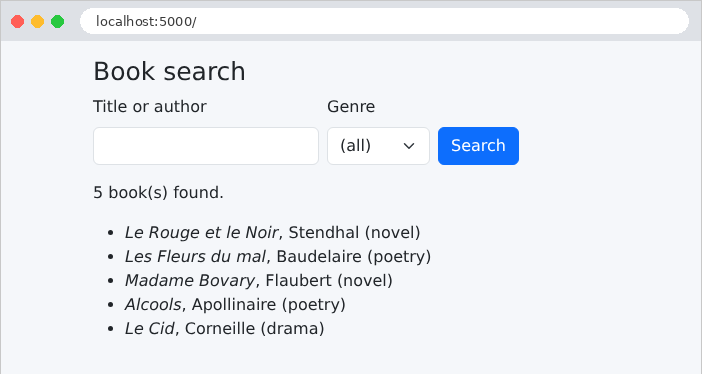Image resolution: width=702 pixels, height=374 pixels.
Task: Select the Madame Bovary list item
Action: [x=259, y=280]
